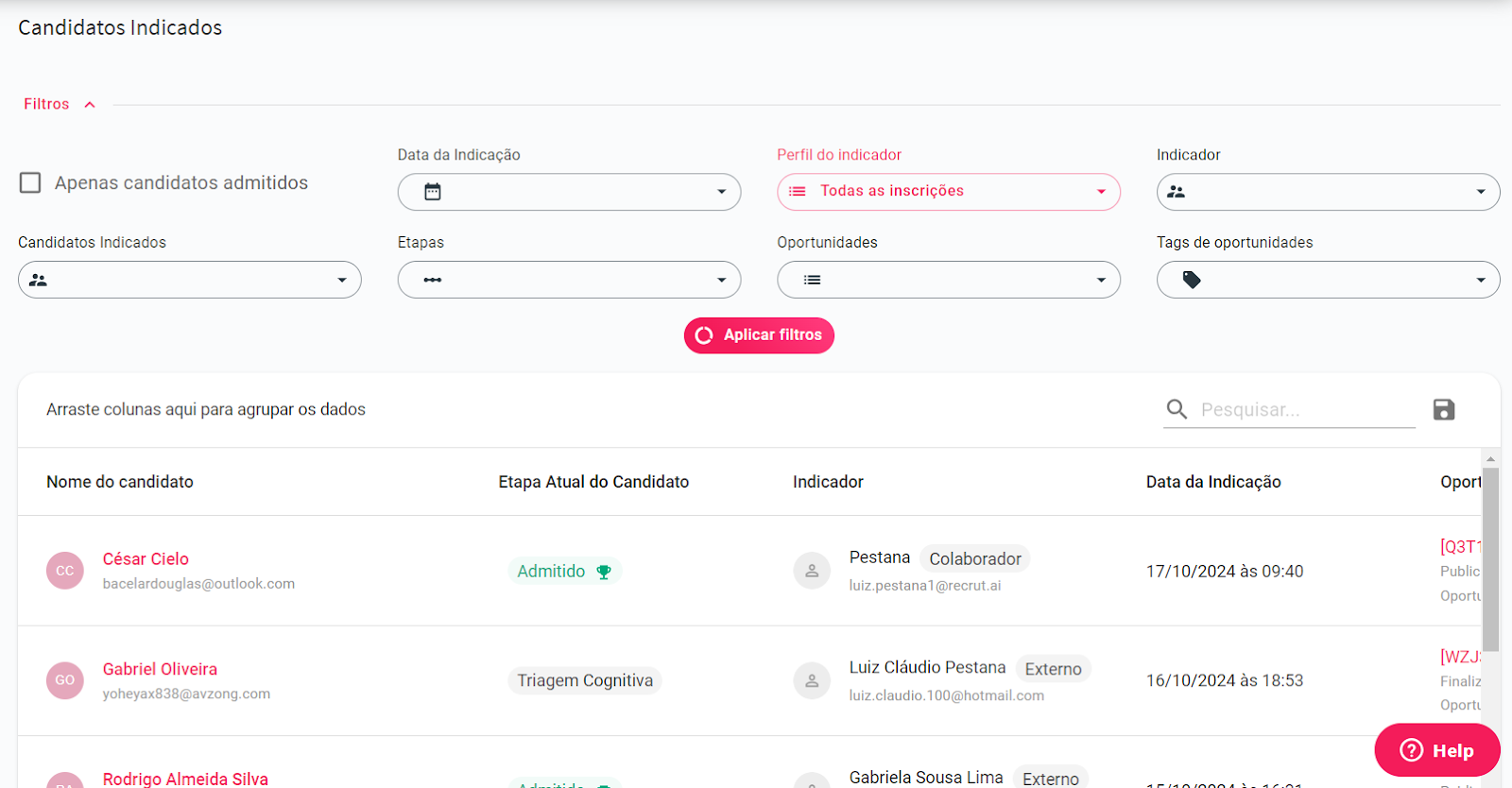Click the magnifying glass search icon
Screen dimensions: 1512x788
point(1177,409)
